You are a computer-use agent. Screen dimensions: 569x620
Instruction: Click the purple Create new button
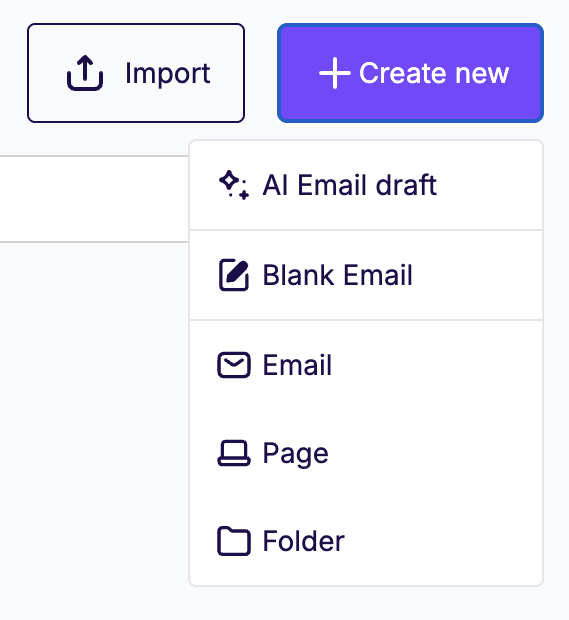click(410, 73)
